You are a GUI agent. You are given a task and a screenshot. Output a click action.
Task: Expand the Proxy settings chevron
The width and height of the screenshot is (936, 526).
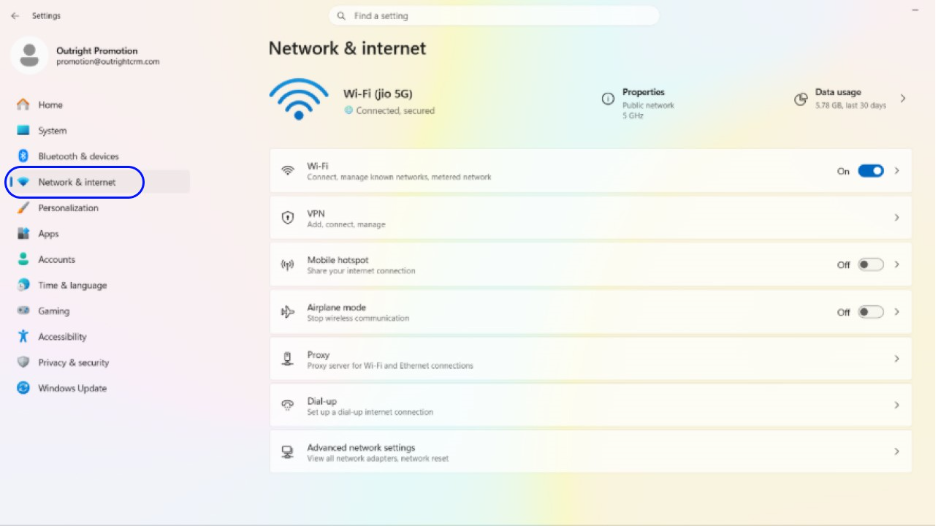coord(897,359)
